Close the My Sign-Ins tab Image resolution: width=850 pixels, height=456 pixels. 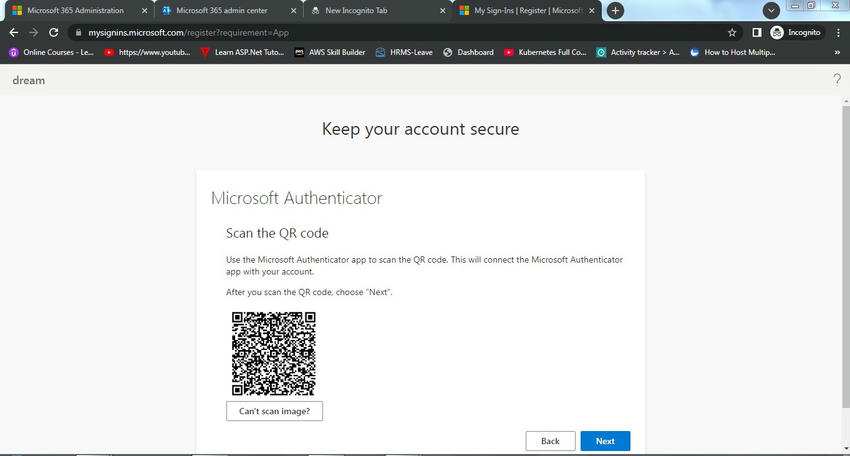(591, 10)
